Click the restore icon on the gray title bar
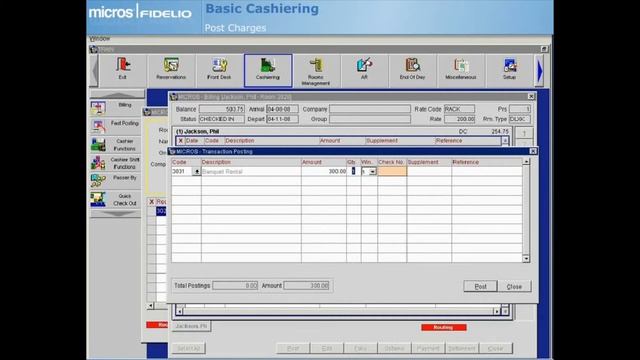This screenshot has height=360, width=640. 544,49
